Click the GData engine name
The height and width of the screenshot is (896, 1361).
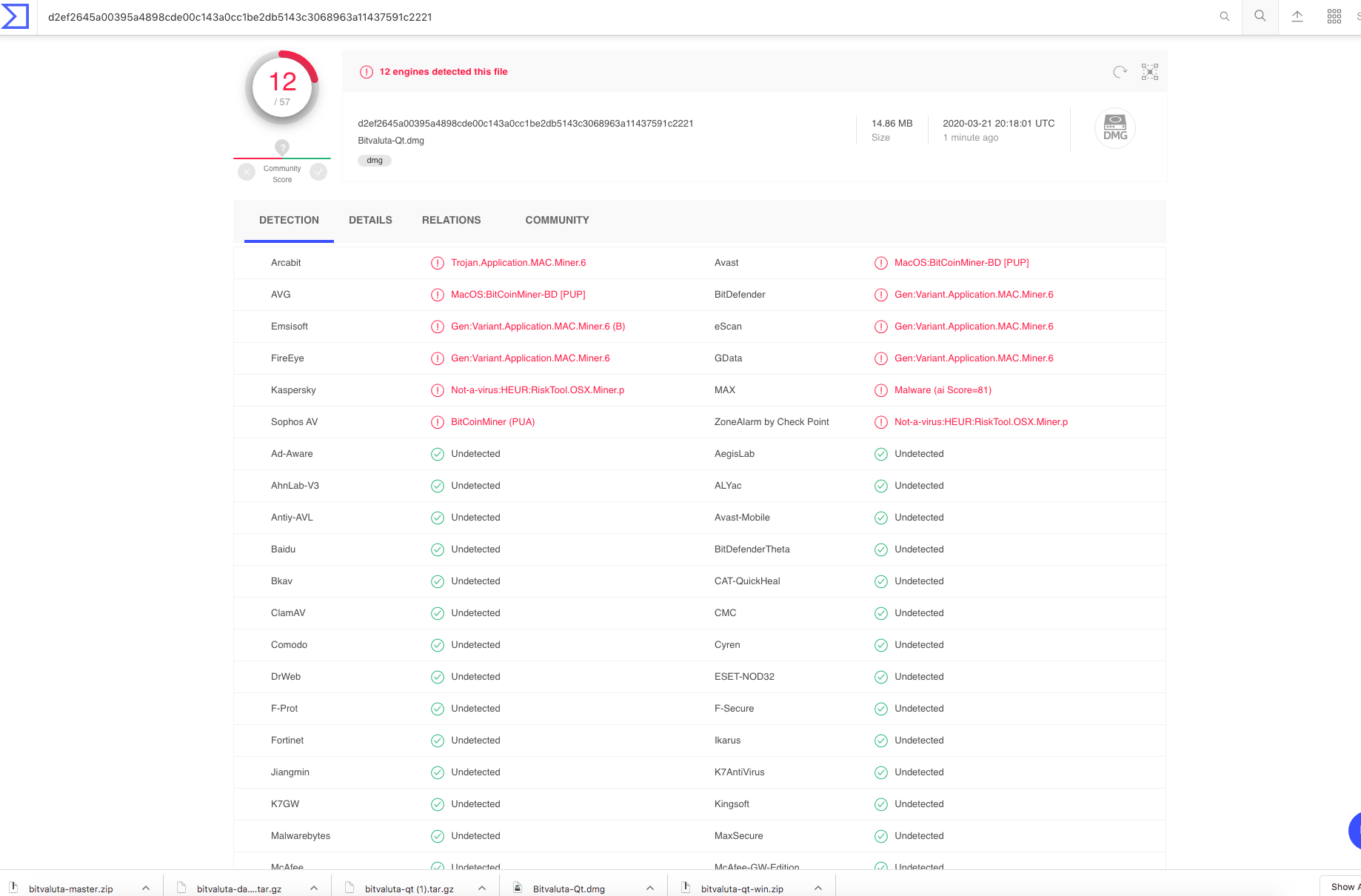(x=729, y=358)
